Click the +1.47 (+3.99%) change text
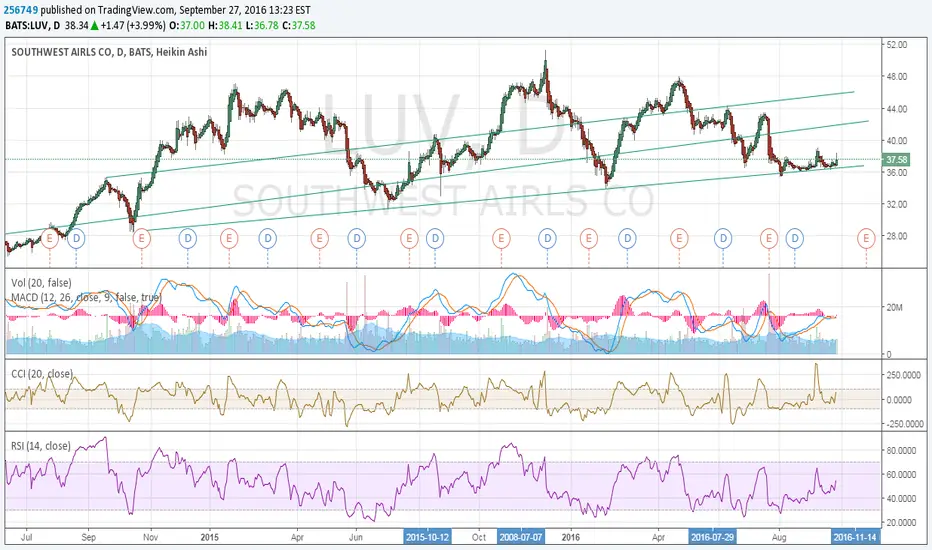The height and width of the screenshot is (550, 932). 133,26
